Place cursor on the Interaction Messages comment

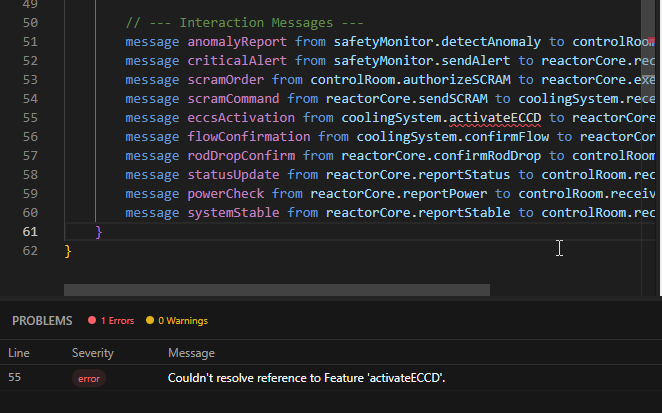click(245, 23)
